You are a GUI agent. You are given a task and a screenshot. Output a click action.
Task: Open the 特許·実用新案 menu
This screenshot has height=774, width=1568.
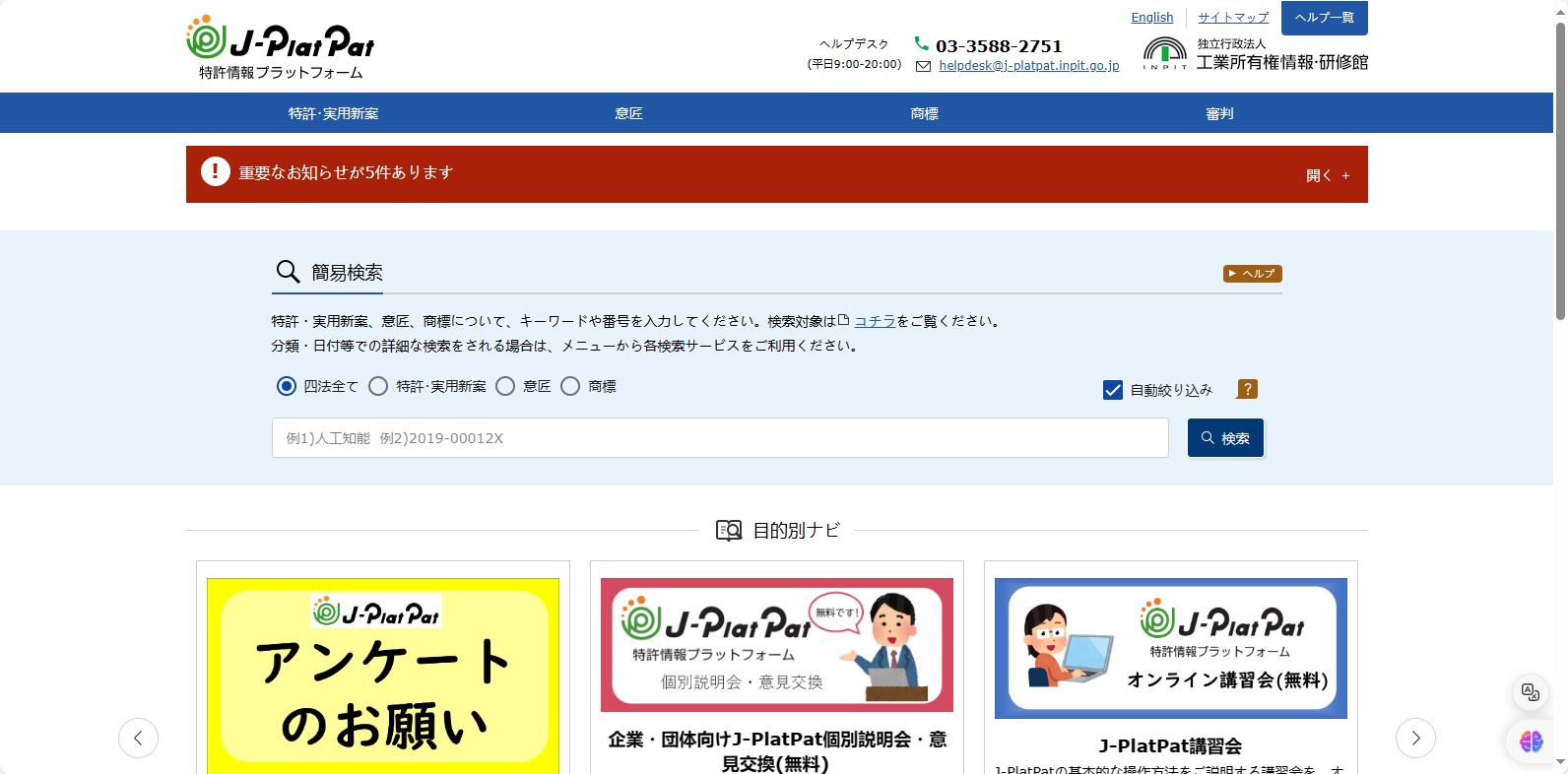(333, 113)
